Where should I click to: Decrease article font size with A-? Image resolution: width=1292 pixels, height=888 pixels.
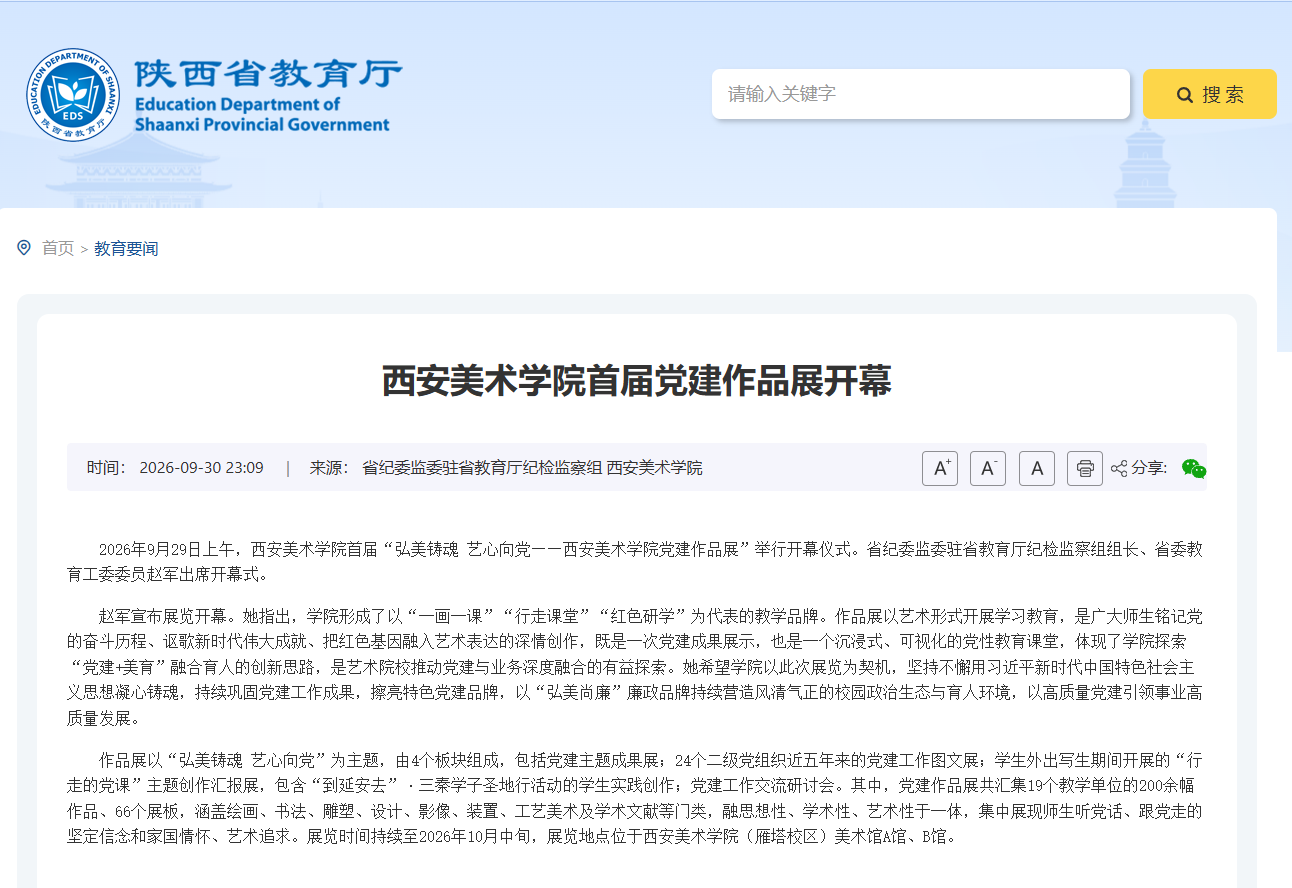click(988, 468)
